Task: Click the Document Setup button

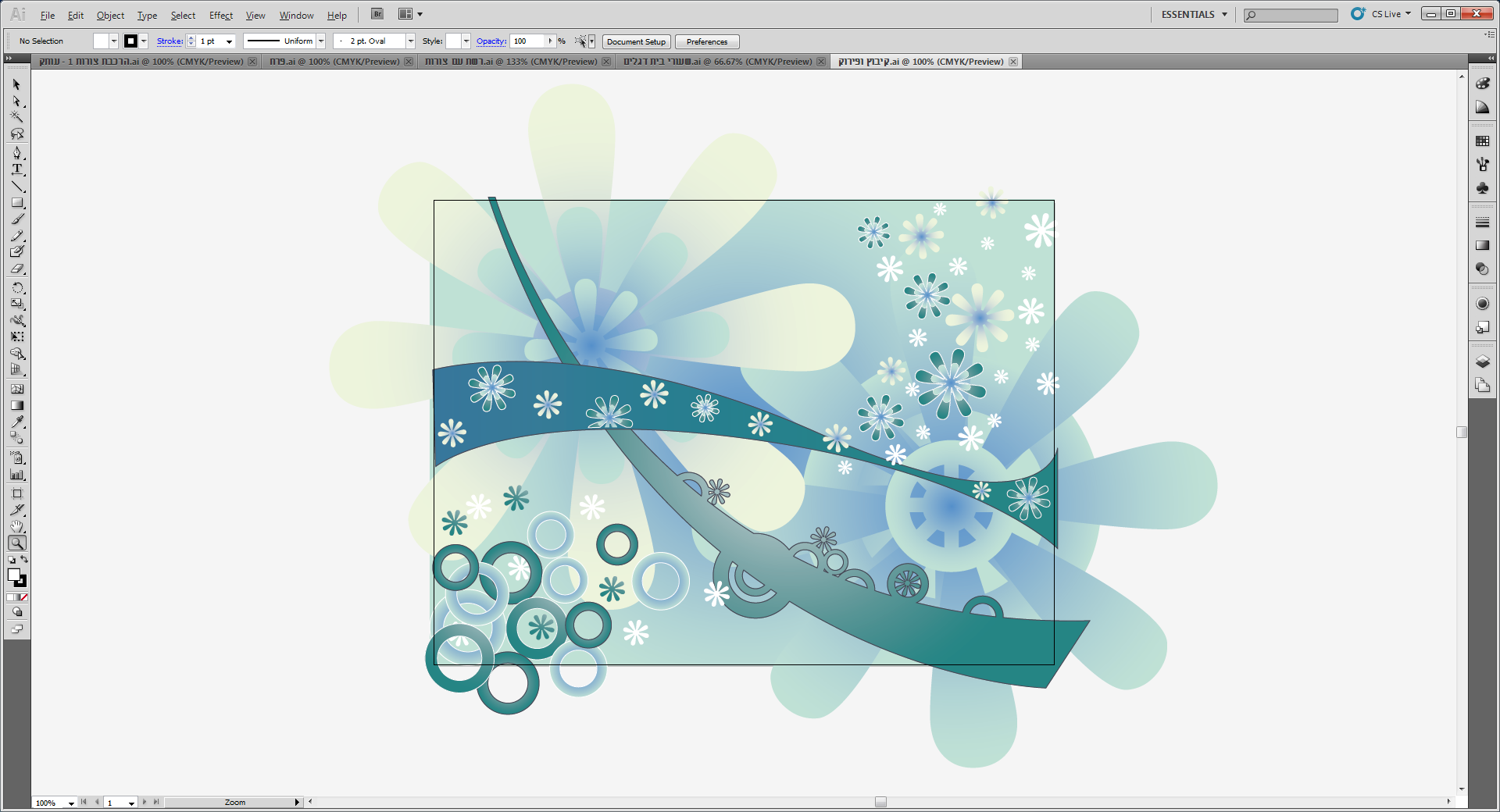Action: coord(636,41)
